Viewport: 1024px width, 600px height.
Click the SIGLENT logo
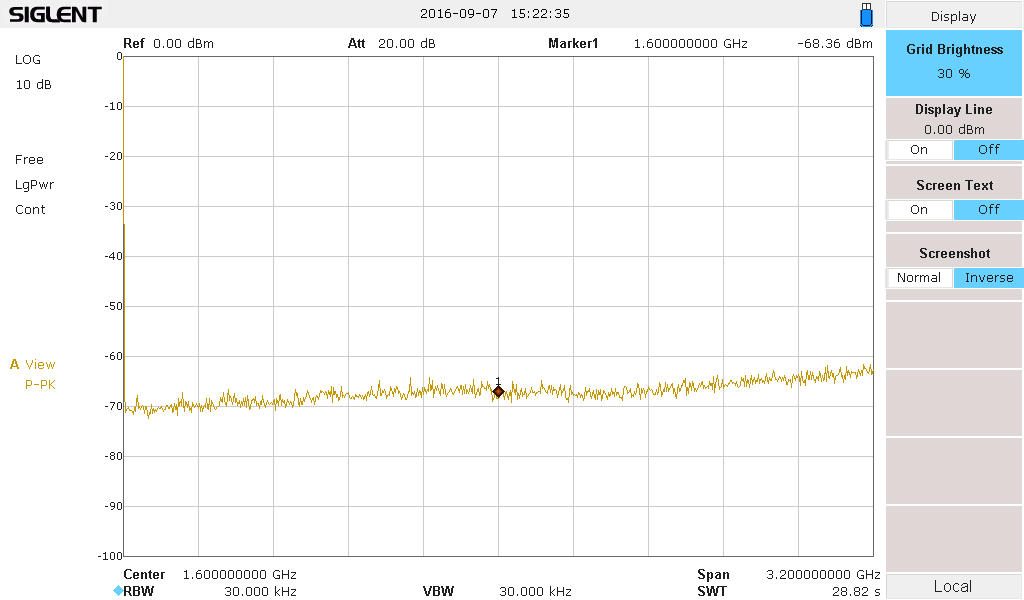(x=55, y=15)
